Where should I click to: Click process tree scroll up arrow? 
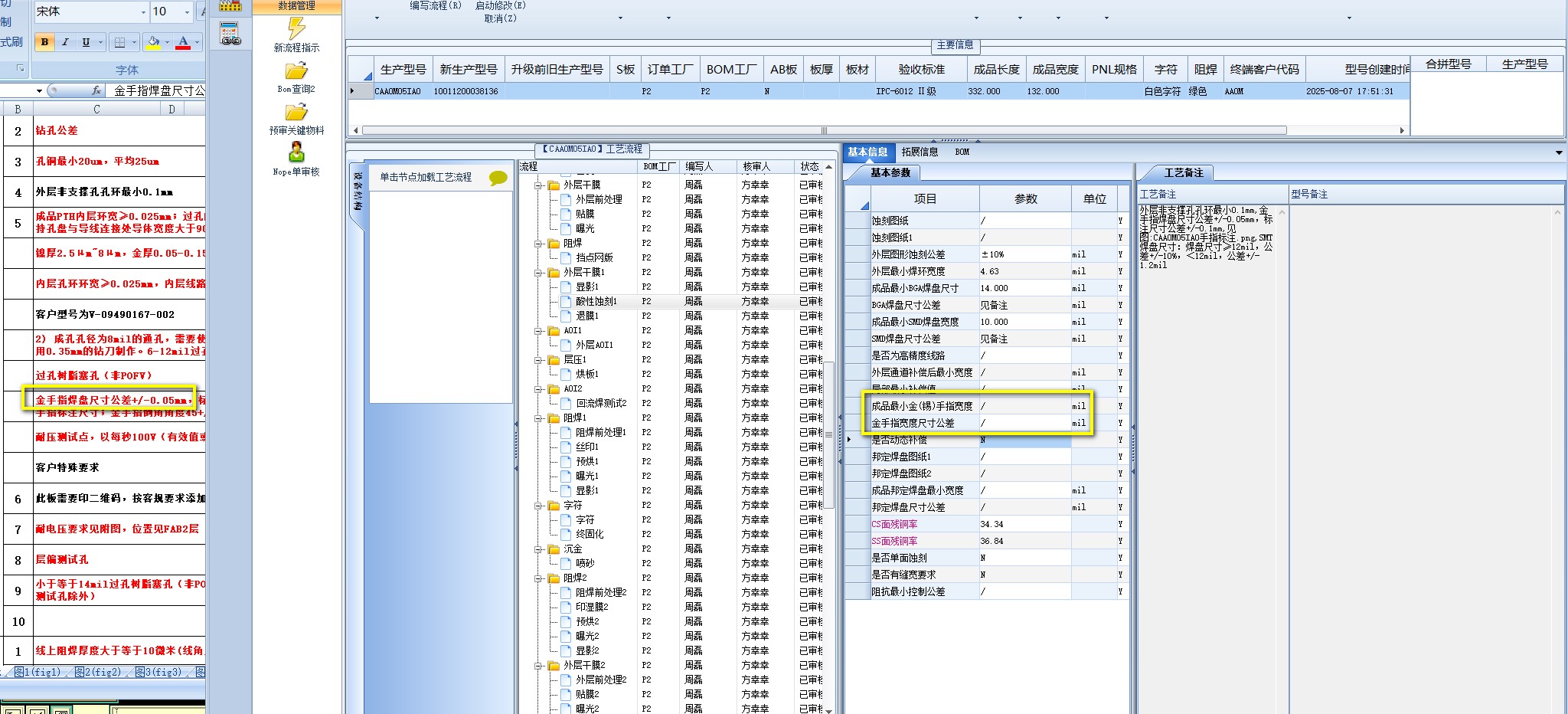tap(828, 166)
